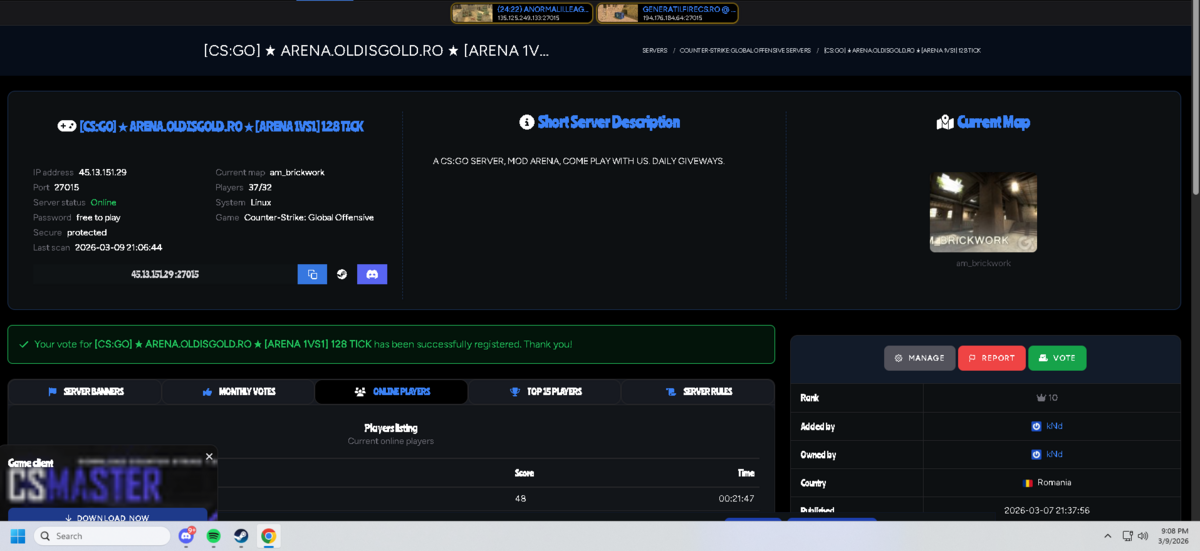Open kNd link in Owned by row
This screenshot has height=551, width=1200.
(x=1054, y=454)
